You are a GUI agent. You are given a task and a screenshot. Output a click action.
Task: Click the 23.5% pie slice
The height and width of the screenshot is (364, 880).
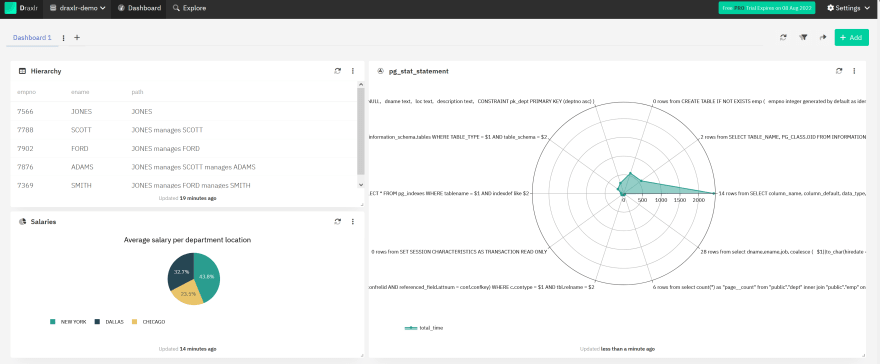tap(188, 293)
